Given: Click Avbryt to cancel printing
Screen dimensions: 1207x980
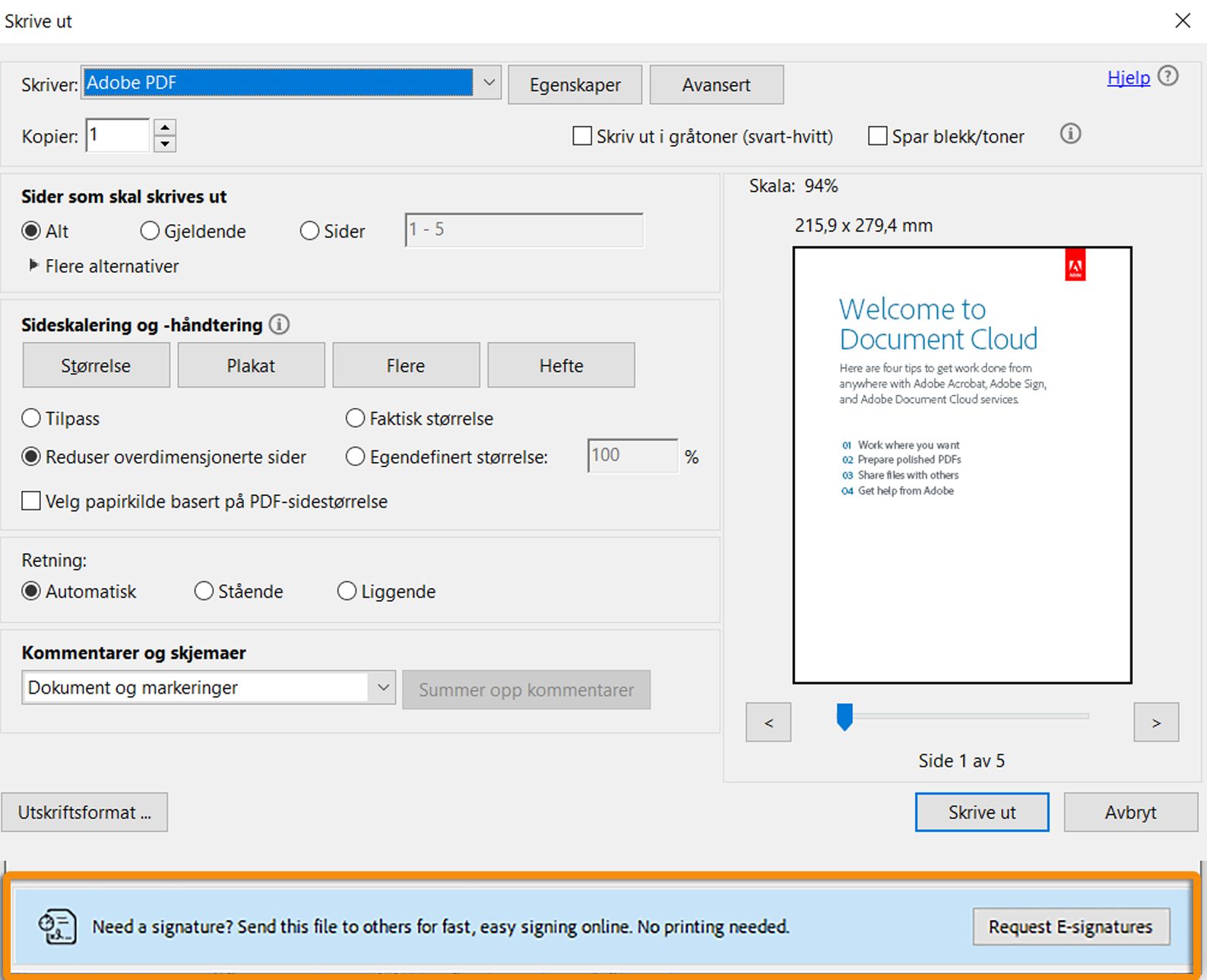Looking at the screenshot, I should 1131,812.
